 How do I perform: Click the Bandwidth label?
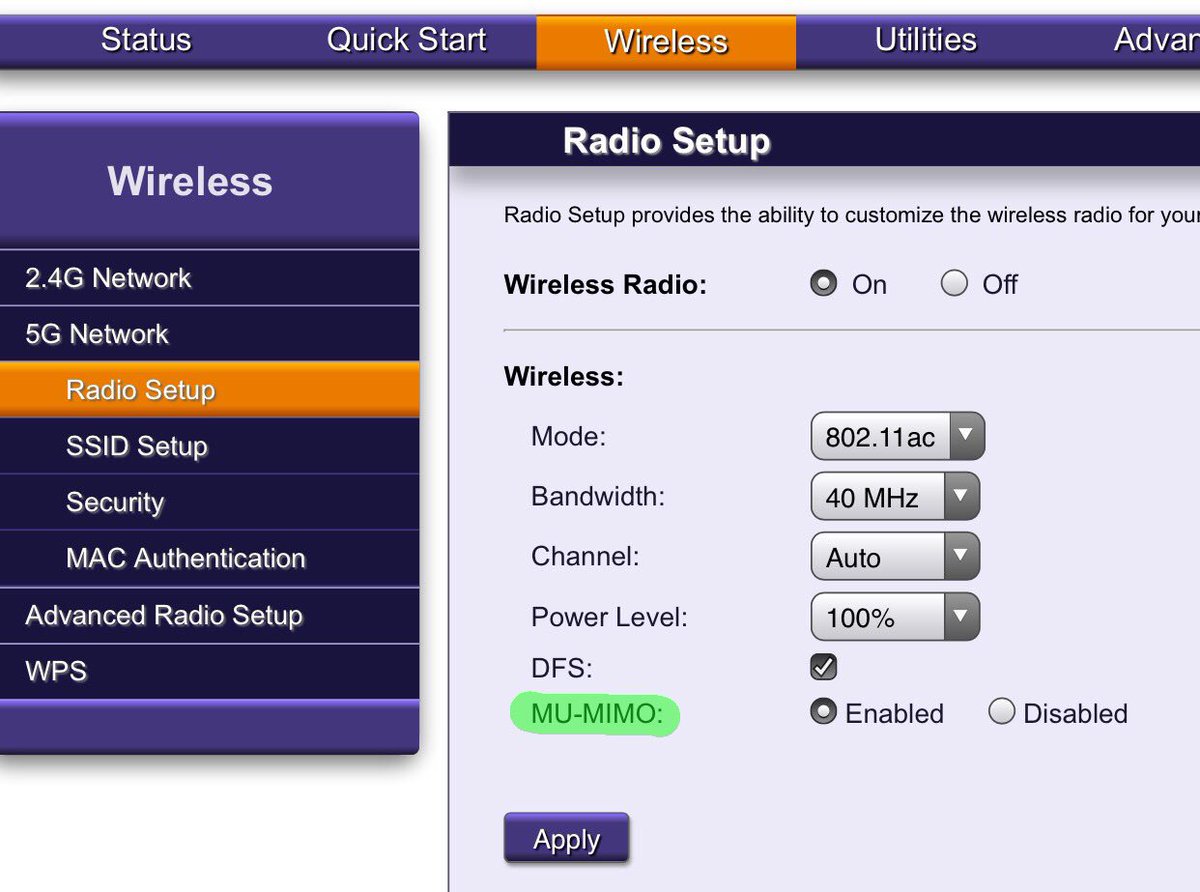click(x=598, y=496)
